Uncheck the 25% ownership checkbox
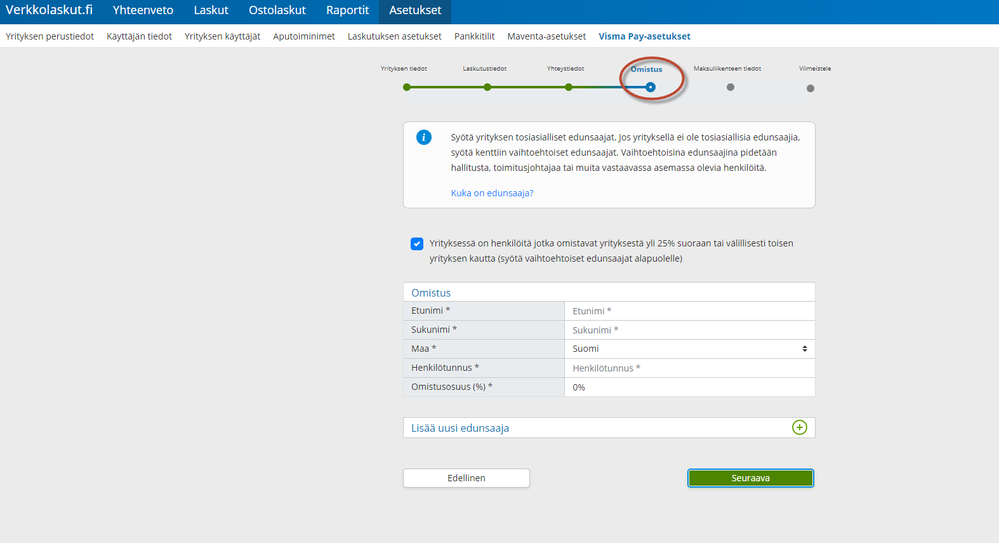 417,243
